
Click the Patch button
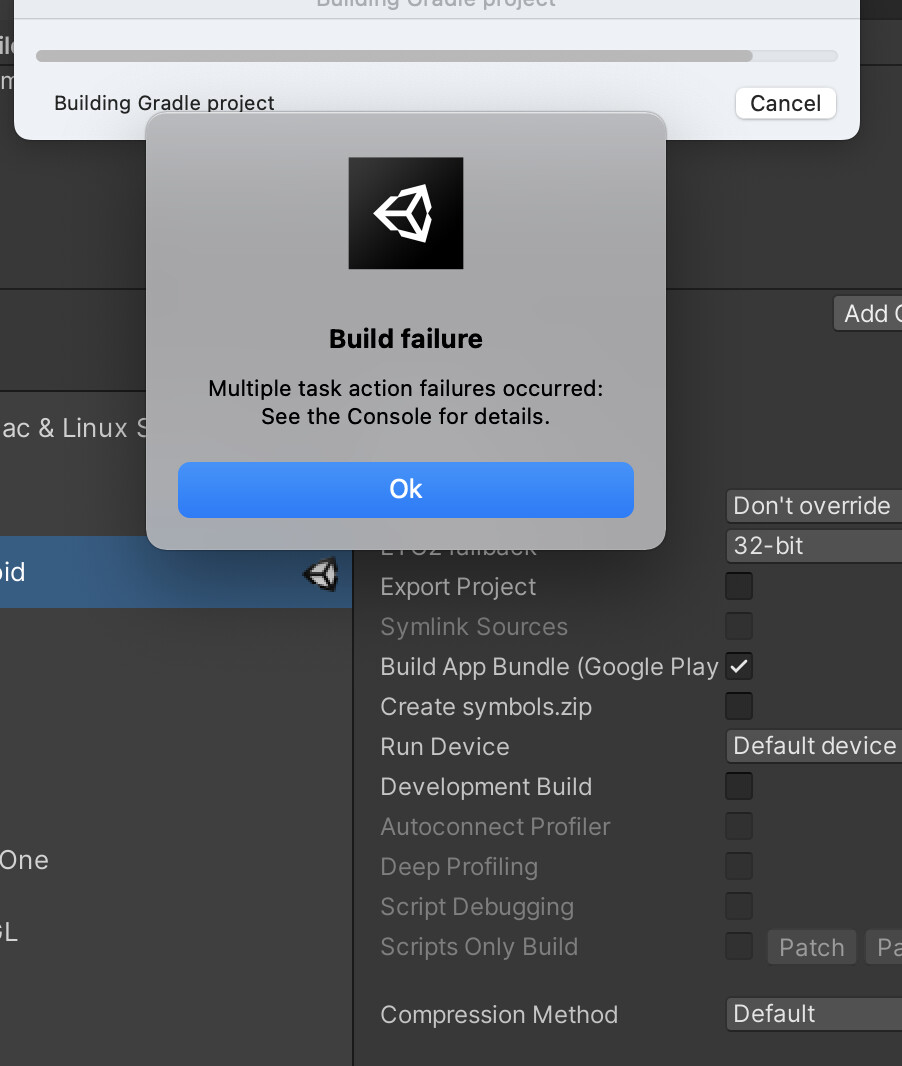click(x=811, y=946)
